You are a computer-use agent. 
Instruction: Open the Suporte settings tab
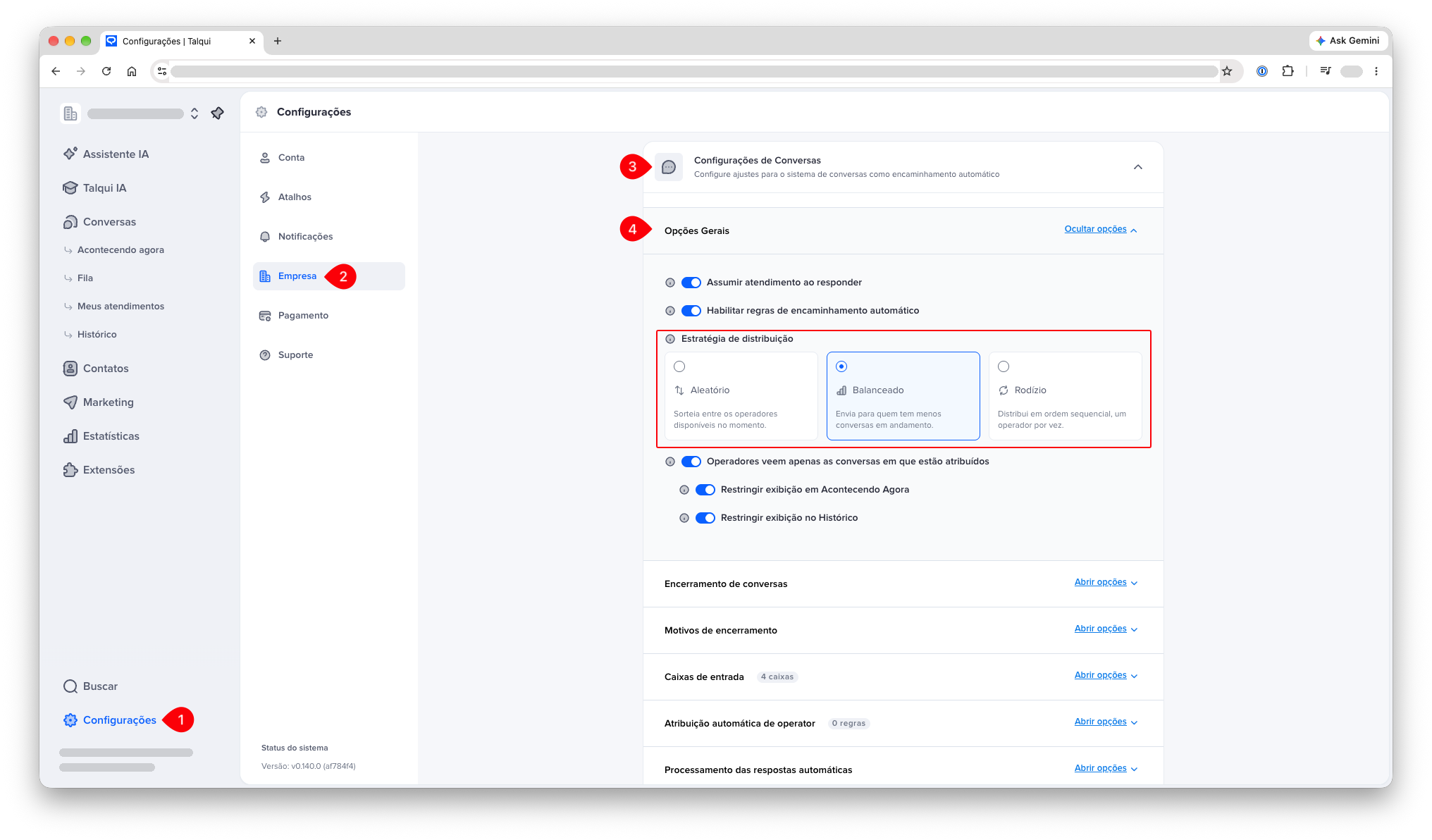[x=329, y=355]
